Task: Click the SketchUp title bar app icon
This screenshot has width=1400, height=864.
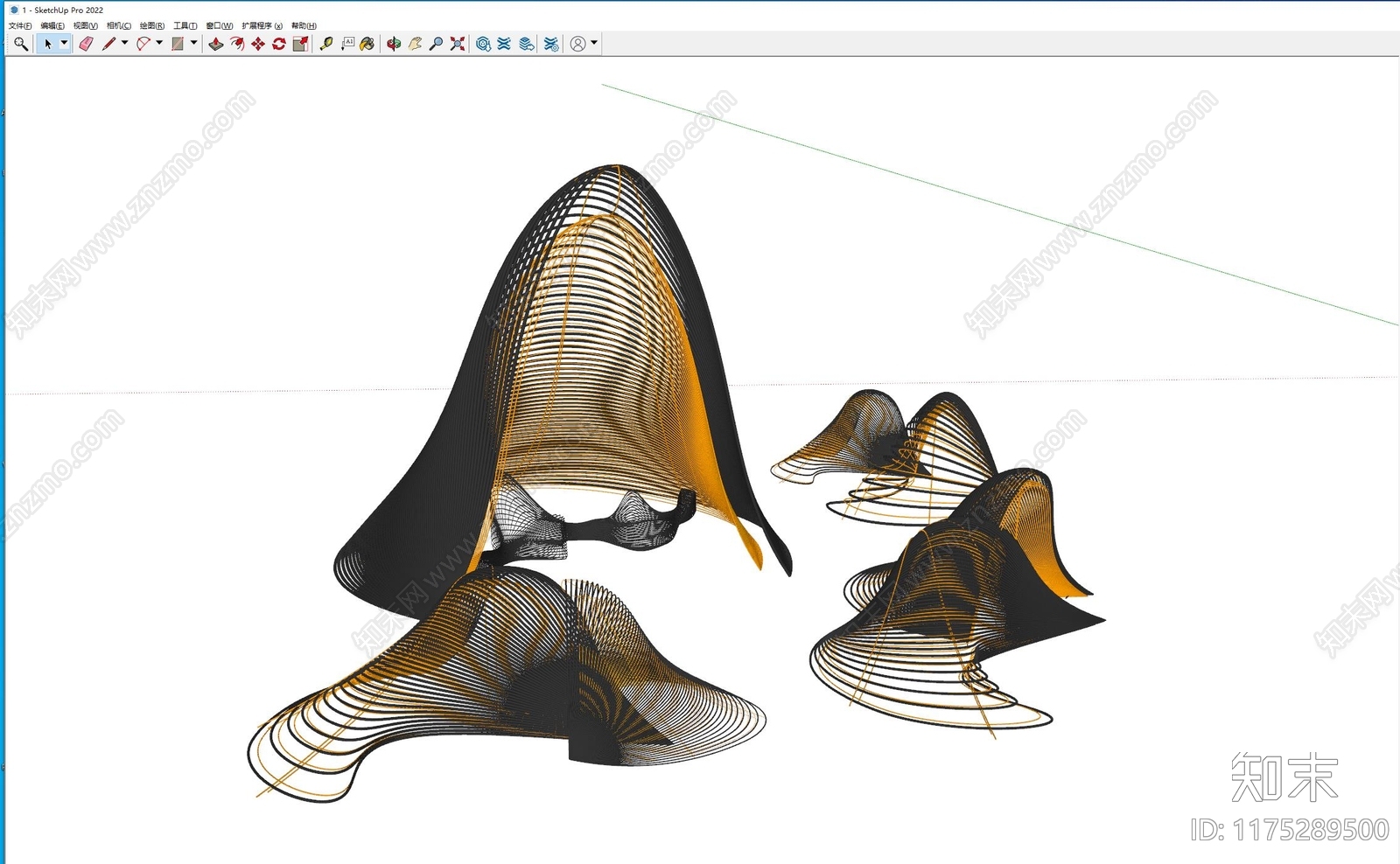Action: 14,10
